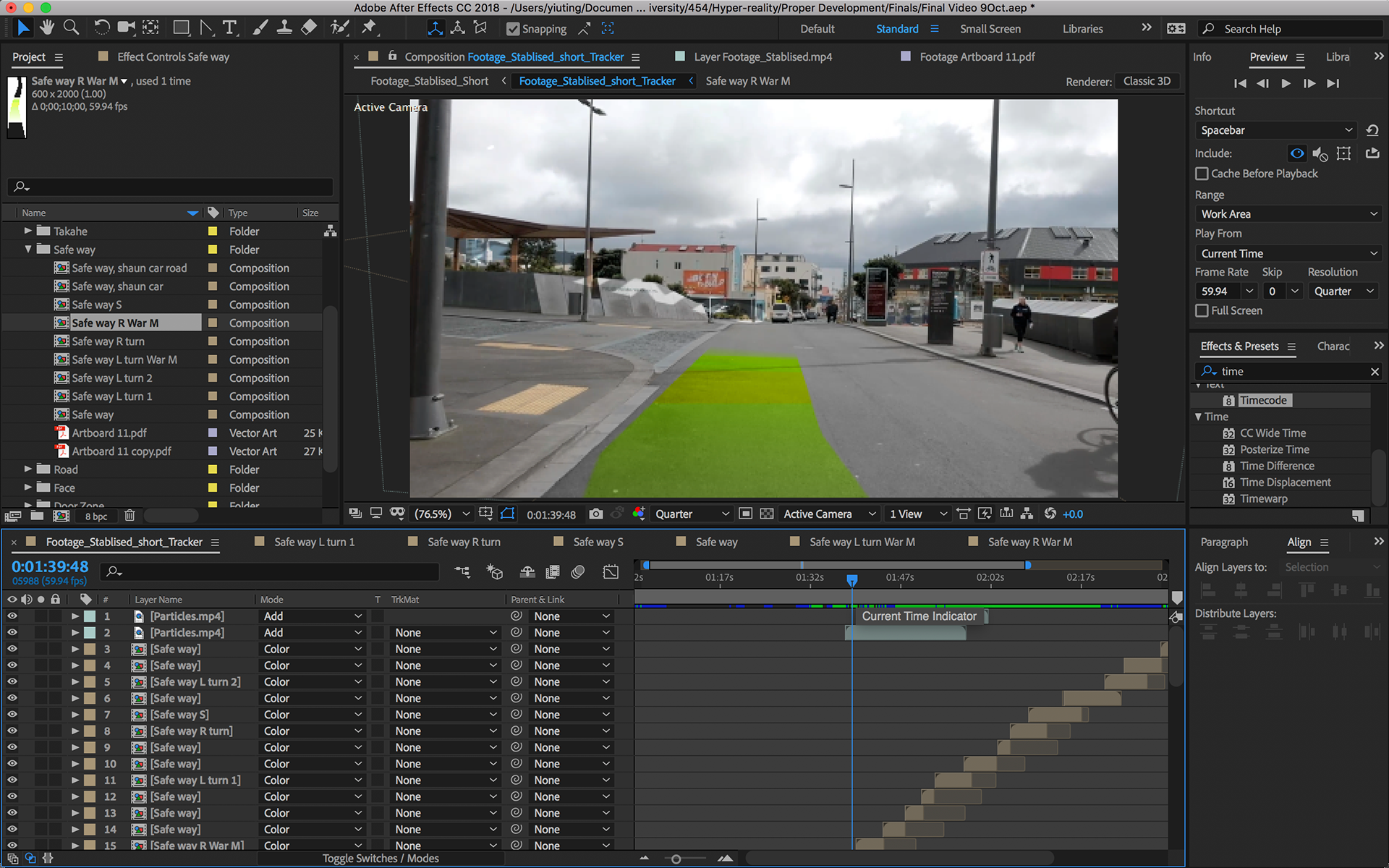This screenshot has height=868, width=1389.
Task: Select the Type tool
Action: (x=229, y=27)
